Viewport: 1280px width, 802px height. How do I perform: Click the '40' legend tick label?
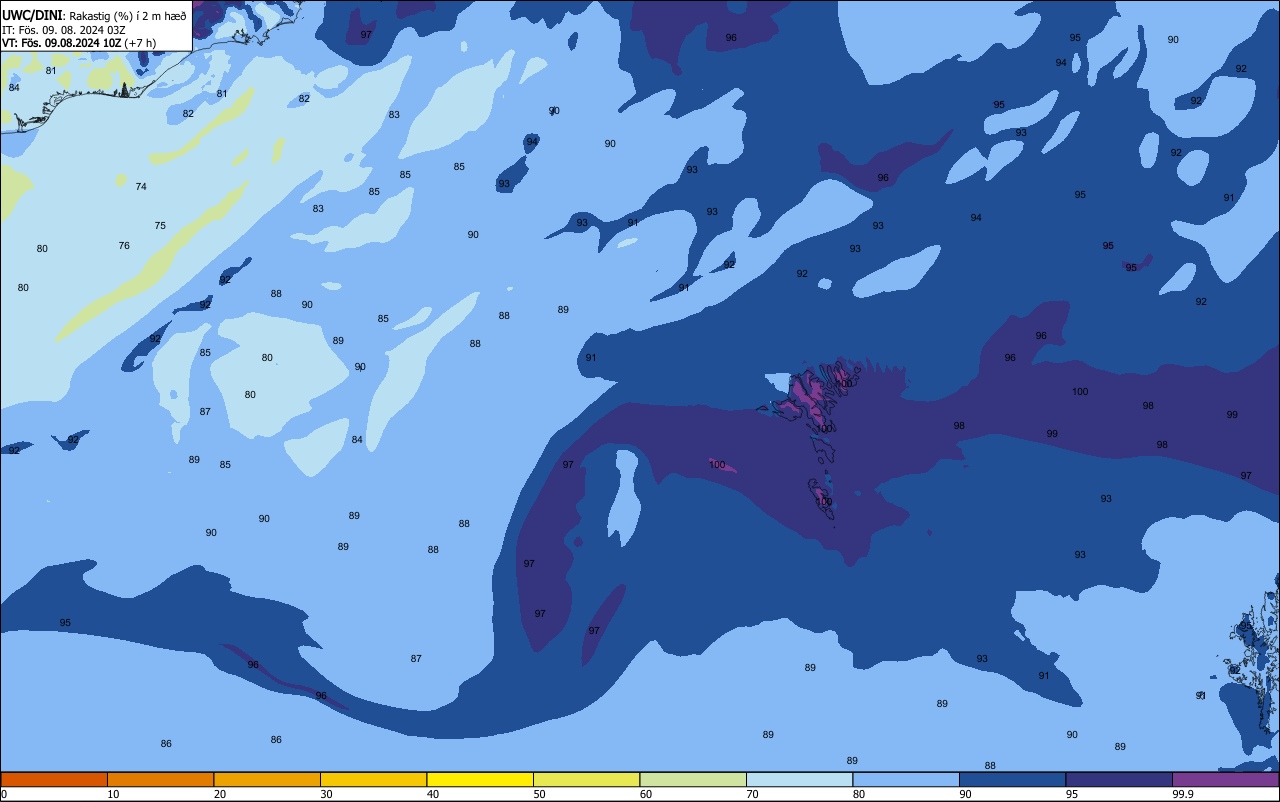point(433,794)
